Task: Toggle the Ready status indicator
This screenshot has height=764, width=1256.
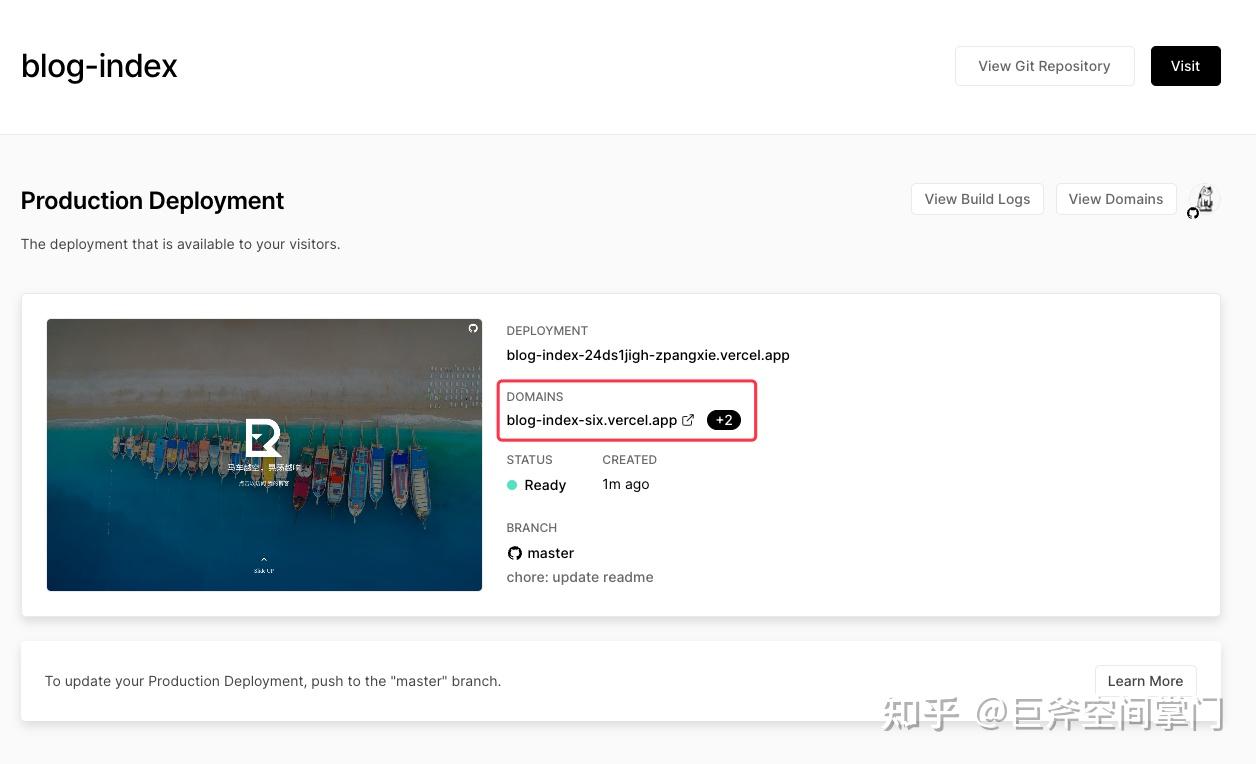Action: [512, 485]
